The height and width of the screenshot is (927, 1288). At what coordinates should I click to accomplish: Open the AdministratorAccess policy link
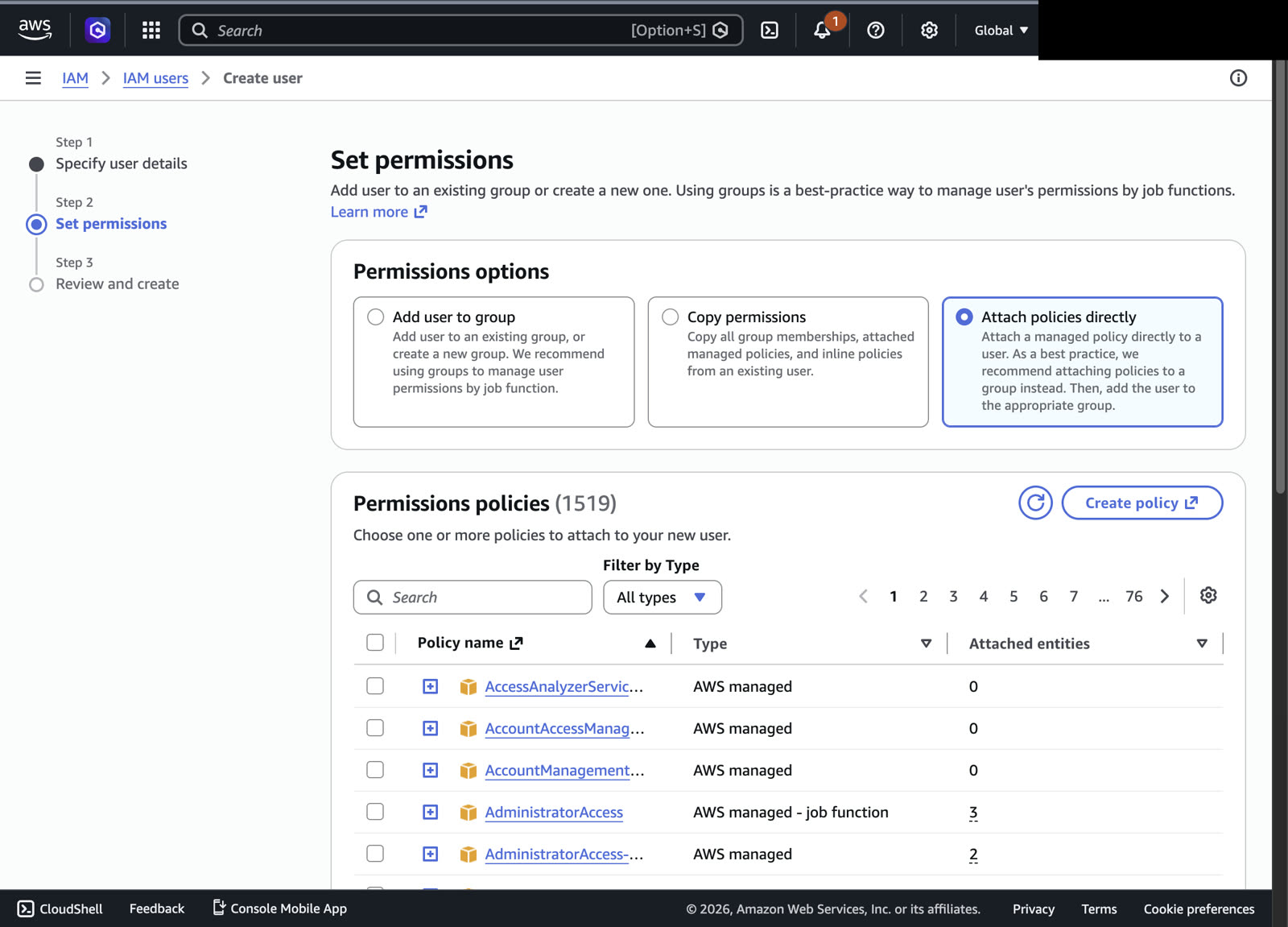tap(554, 812)
